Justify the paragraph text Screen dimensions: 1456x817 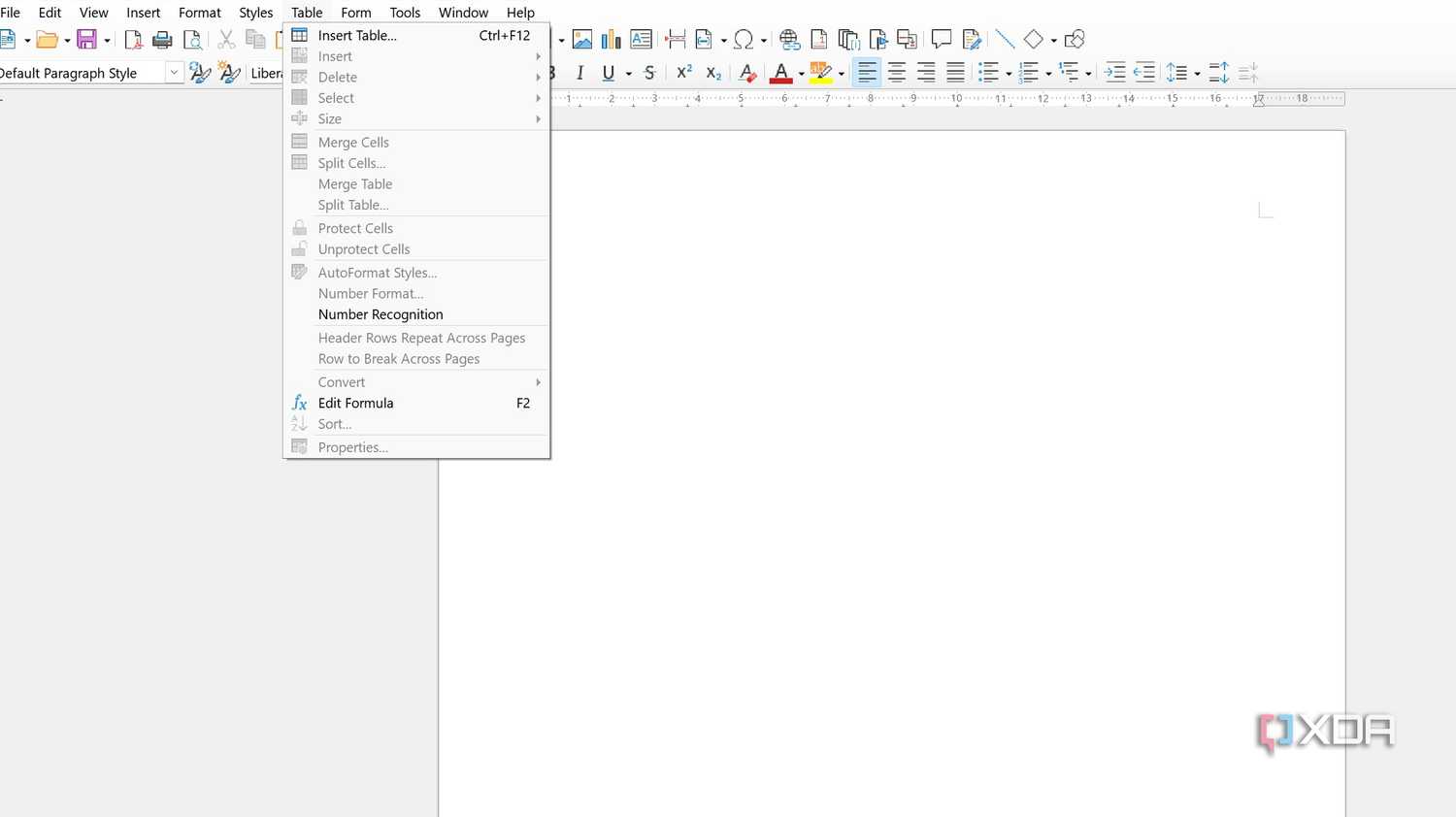(x=956, y=73)
